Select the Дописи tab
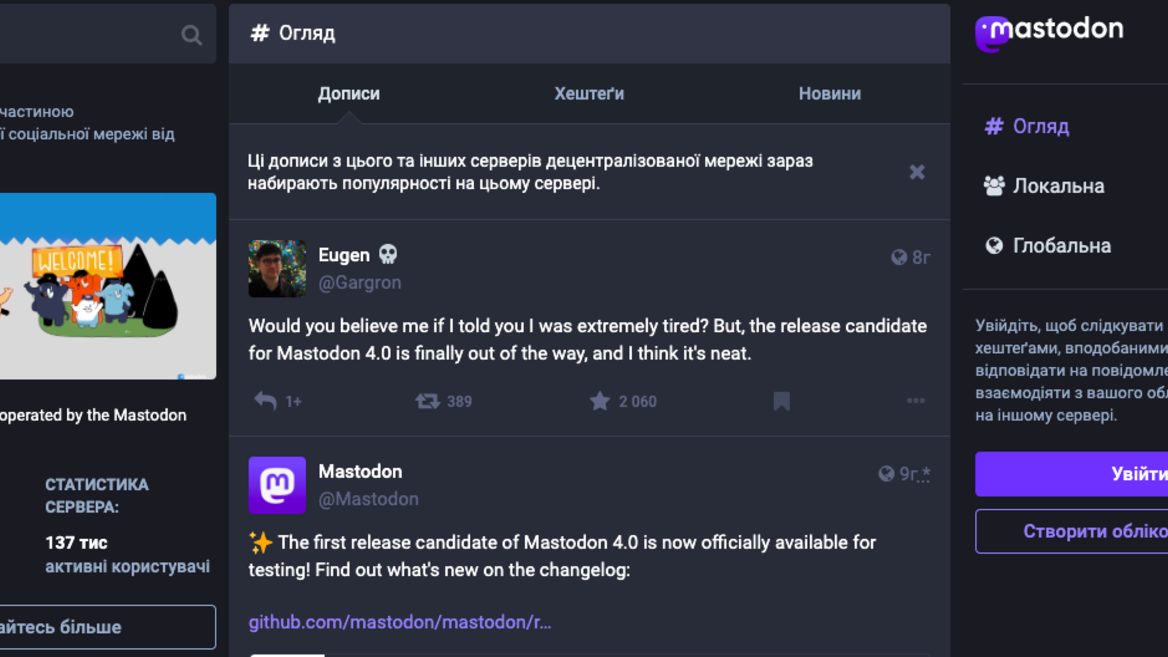Viewport: 1168px width, 657px height. (349, 94)
